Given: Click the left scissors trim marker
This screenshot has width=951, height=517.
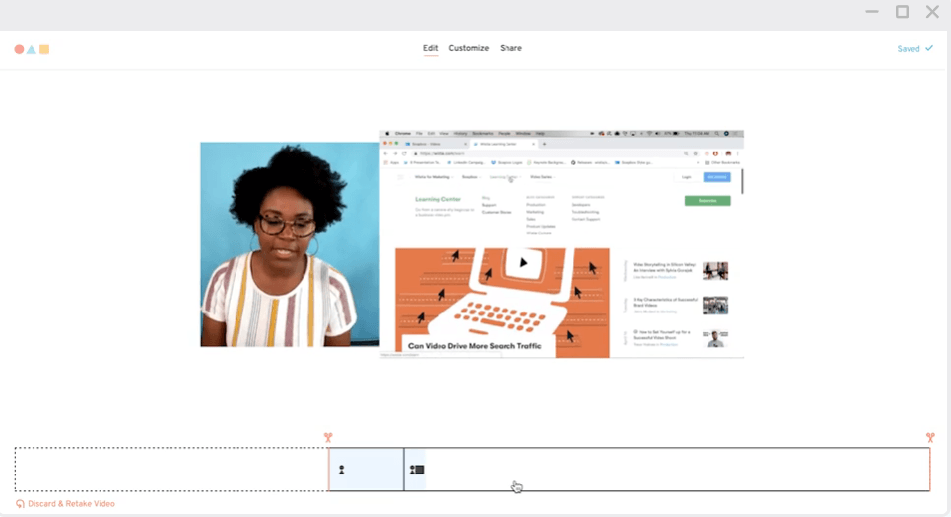Looking at the screenshot, I should click(328, 438).
